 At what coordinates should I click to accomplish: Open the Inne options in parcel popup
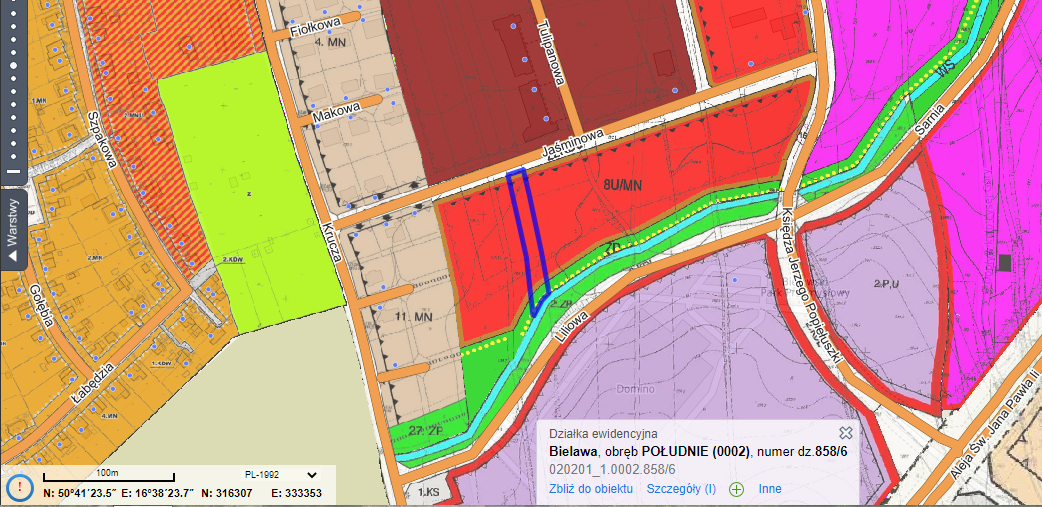click(769, 489)
